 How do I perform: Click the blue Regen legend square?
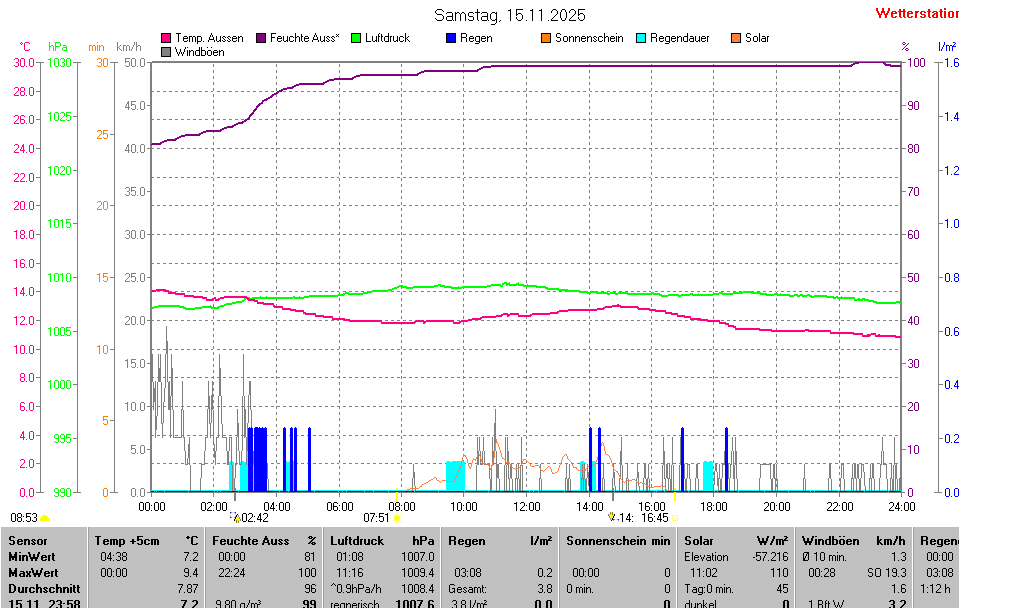[x=451, y=38]
